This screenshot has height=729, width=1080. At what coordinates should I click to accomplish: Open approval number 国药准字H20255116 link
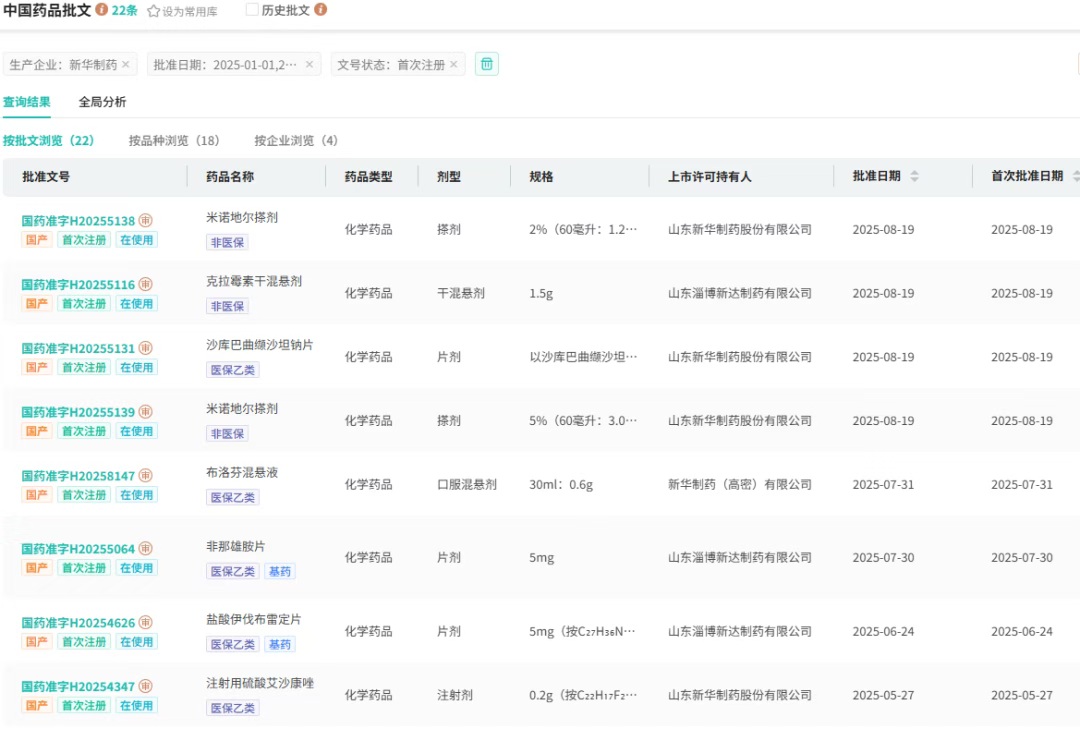point(78,285)
